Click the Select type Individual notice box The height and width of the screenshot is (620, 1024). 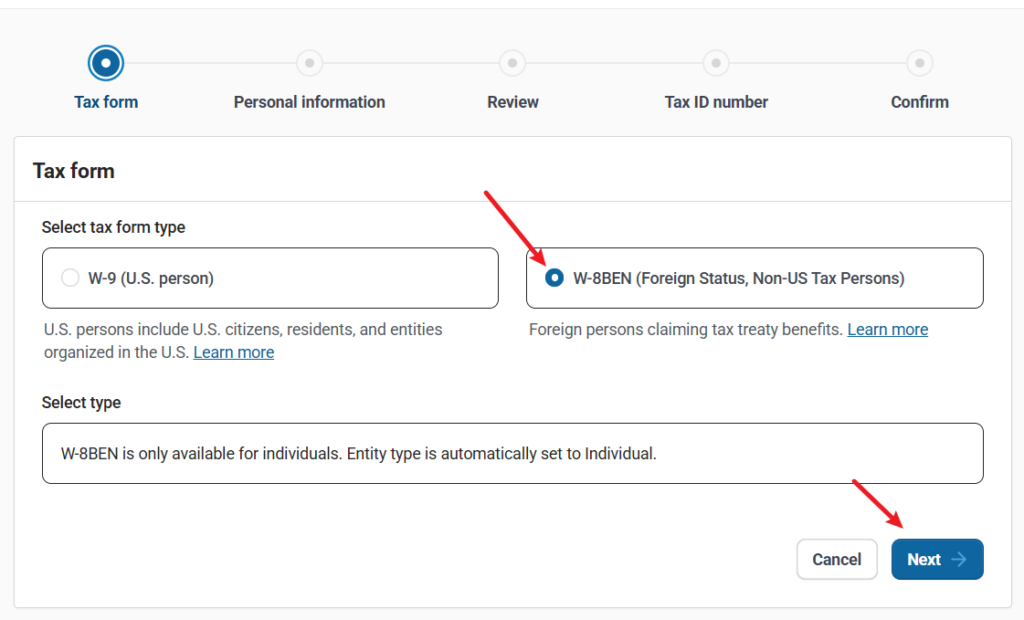pos(512,453)
